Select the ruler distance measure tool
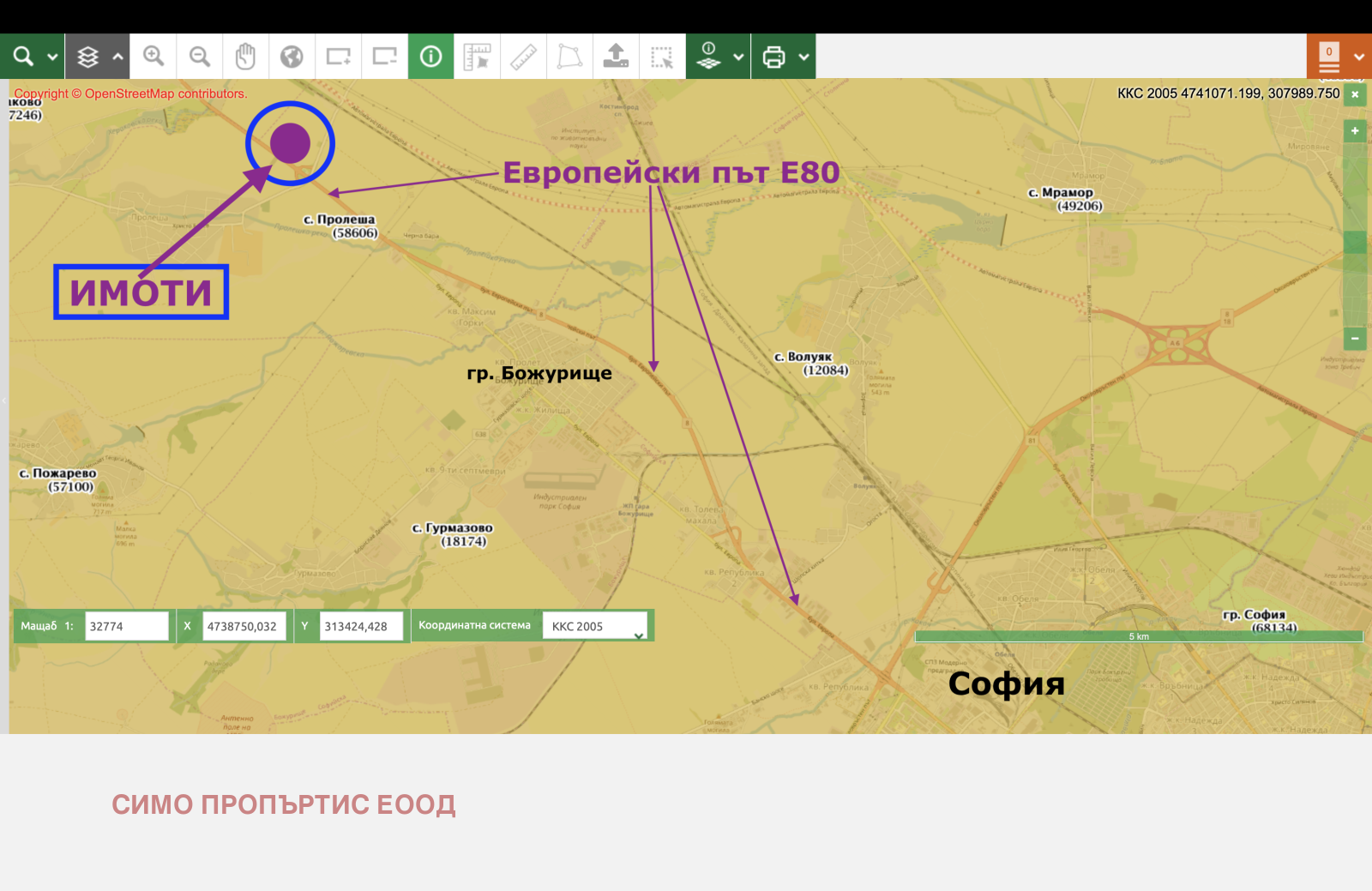 (x=523, y=57)
